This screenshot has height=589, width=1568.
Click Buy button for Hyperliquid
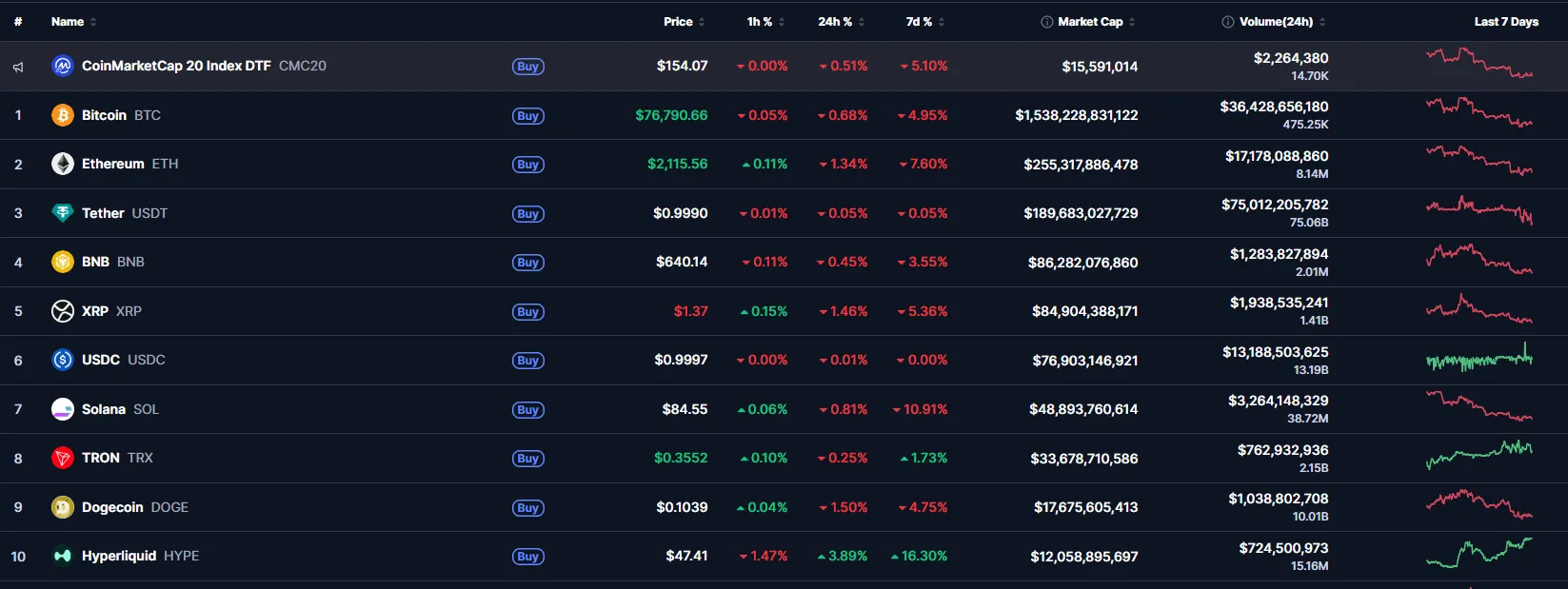click(527, 557)
